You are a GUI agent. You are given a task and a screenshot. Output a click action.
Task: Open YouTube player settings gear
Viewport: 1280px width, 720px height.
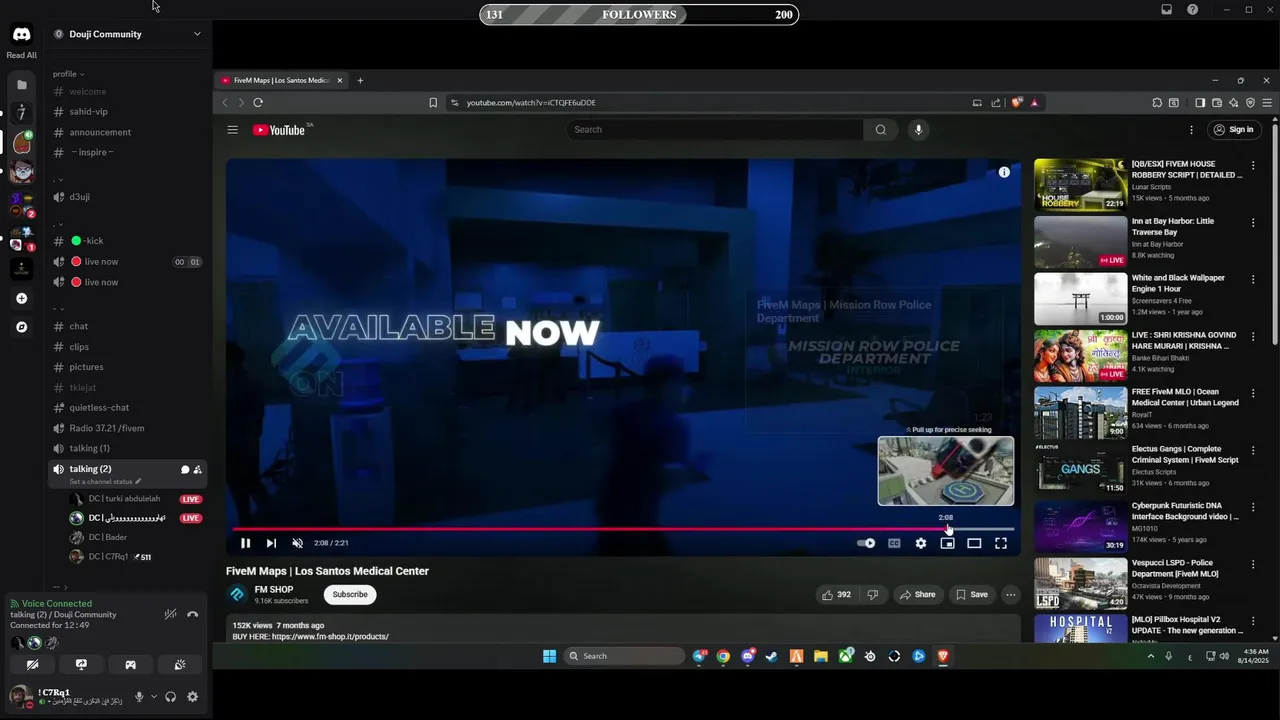[x=920, y=543]
